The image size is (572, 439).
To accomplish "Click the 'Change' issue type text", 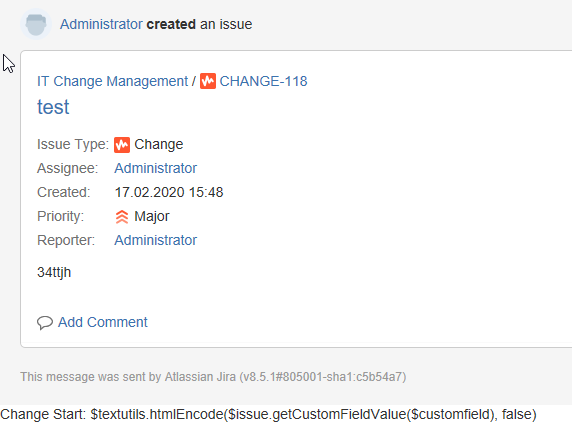I will click(x=159, y=145).
